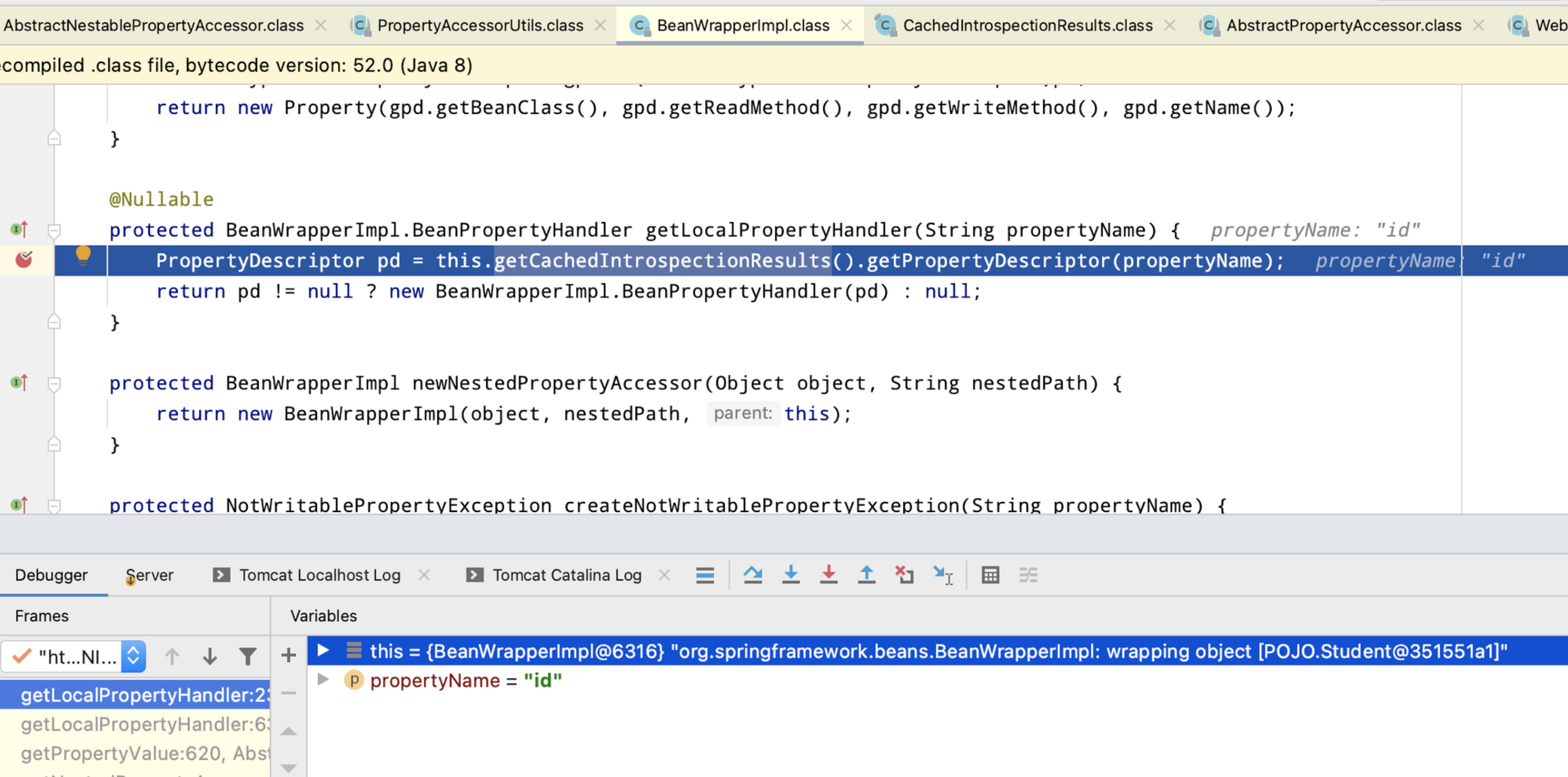Close the AbstractPropertyAccessor.class tab
1568x777 pixels.
click(1478, 25)
